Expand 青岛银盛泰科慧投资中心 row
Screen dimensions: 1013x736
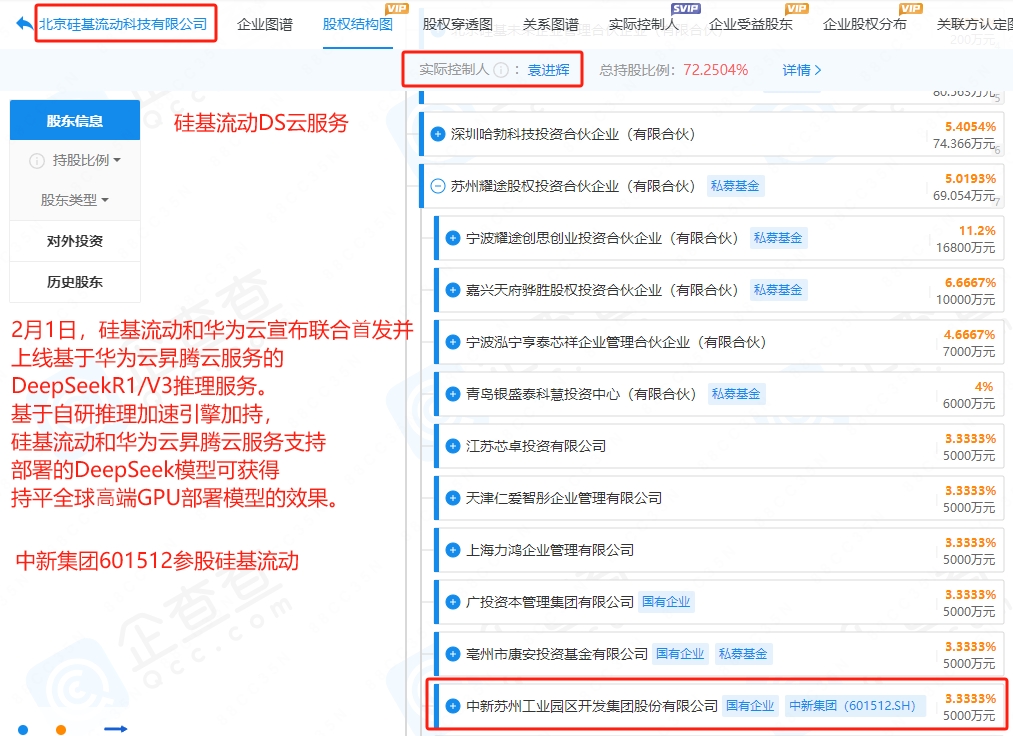click(453, 394)
